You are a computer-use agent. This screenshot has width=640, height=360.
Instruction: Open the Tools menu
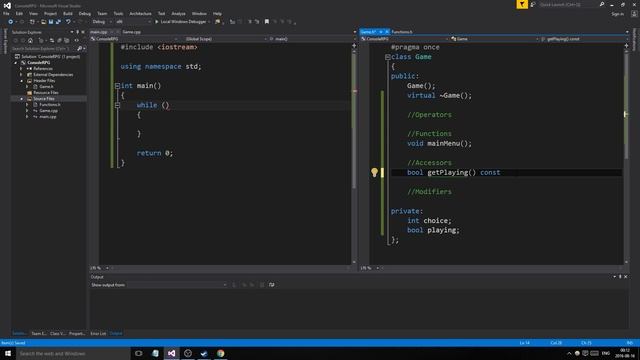[x=118, y=13]
